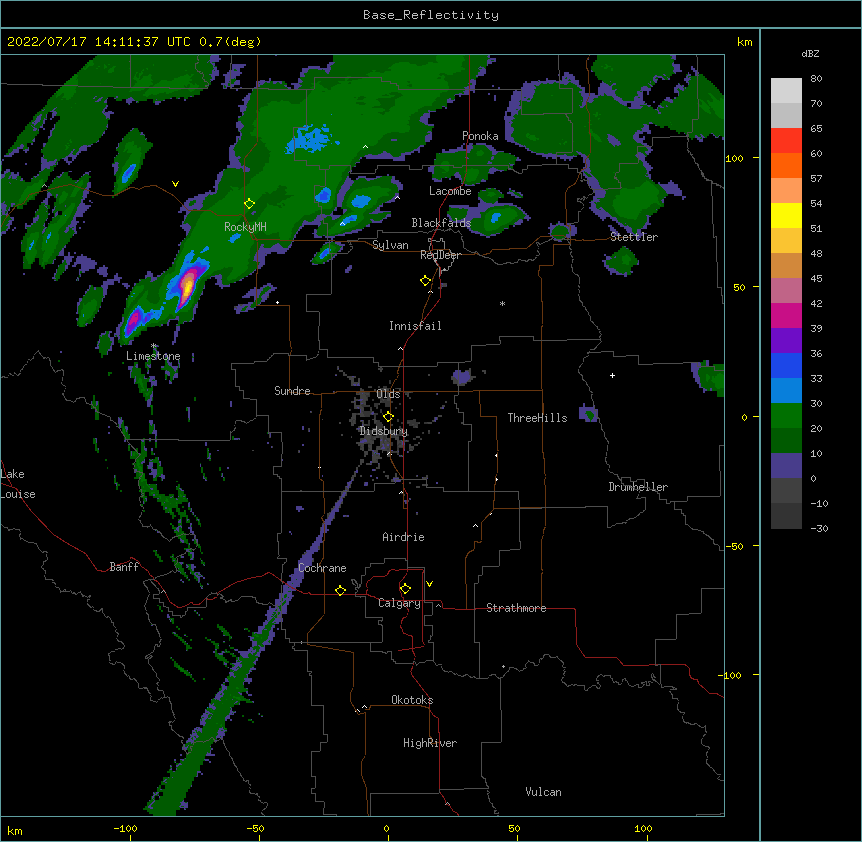Image resolution: width=862 pixels, height=842 pixels.
Task: Click the yellow diamond marker above Calgary
Action: (x=405, y=589)
